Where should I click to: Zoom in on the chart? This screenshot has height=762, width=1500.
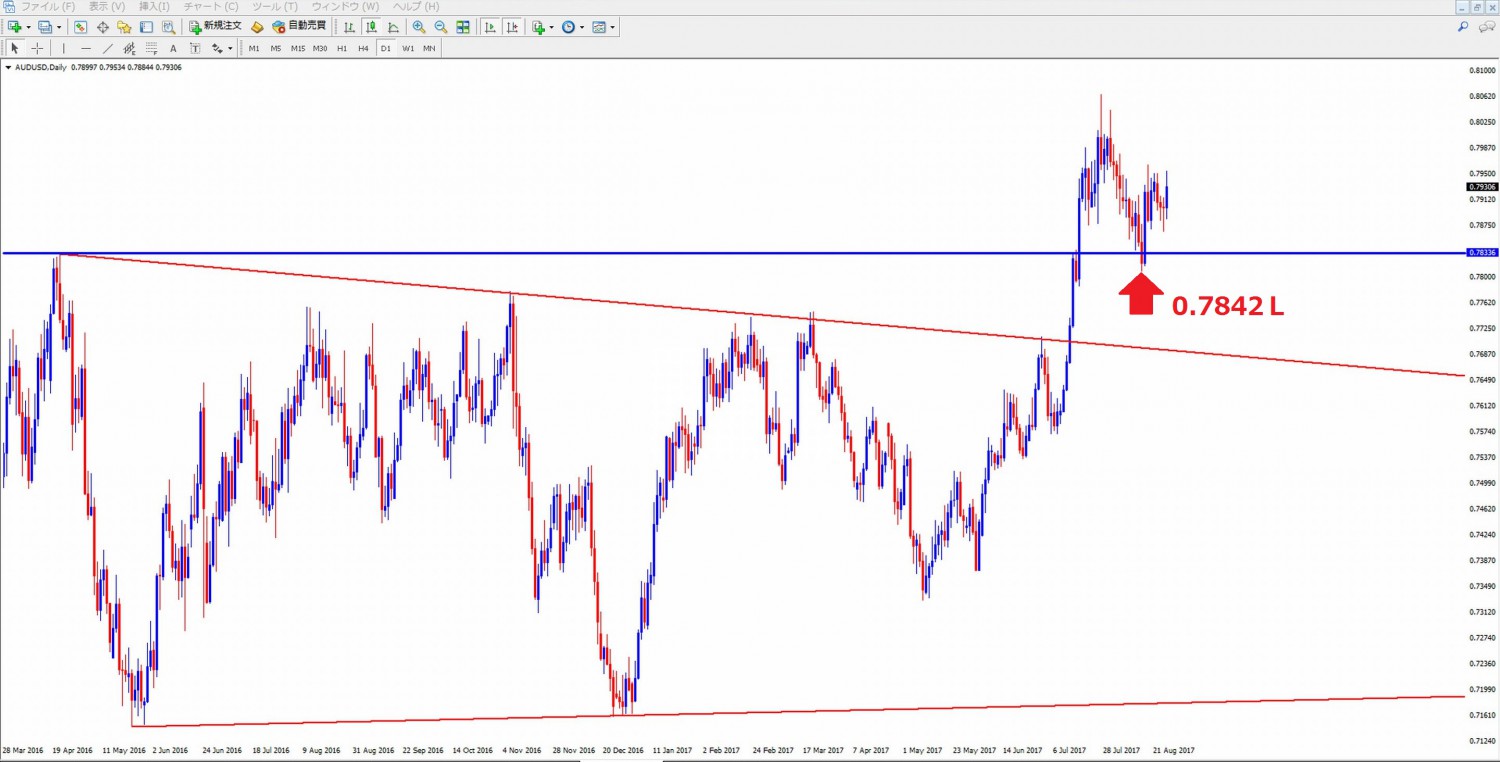418,27
